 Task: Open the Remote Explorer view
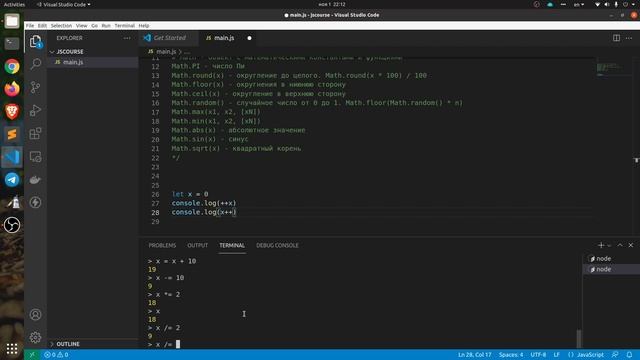(x=36, y=157)
